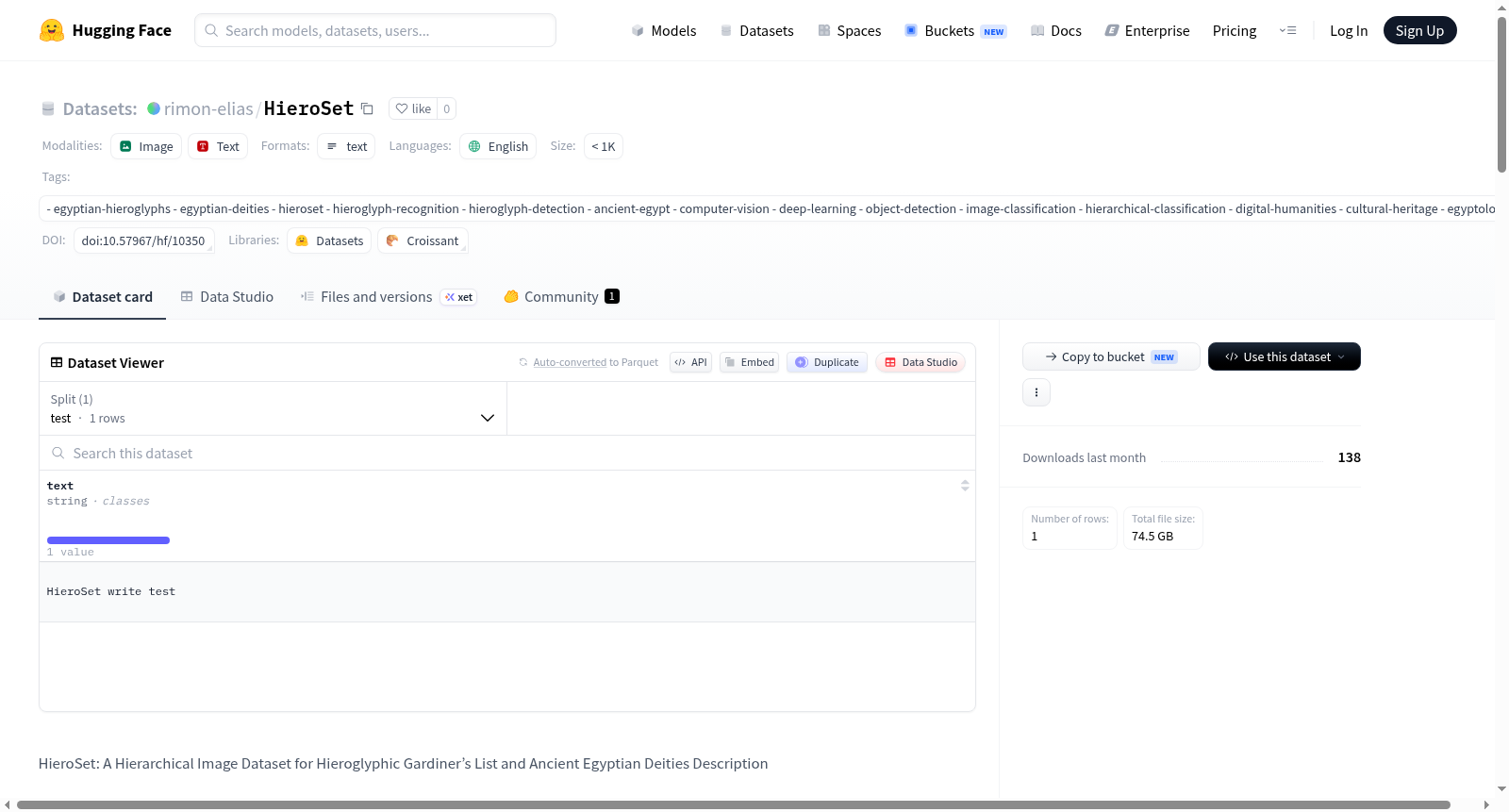Screen dimensions: 1509x812
Task: Click the Sign Up button
Action: point(1419,30)
